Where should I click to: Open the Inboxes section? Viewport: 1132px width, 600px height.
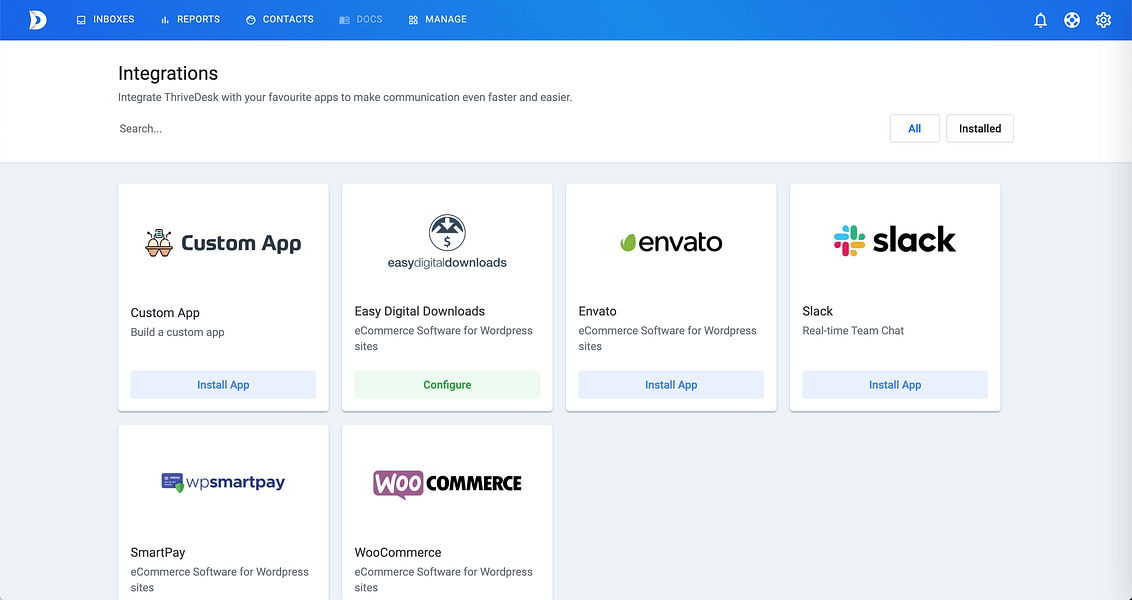pos(104,19)
